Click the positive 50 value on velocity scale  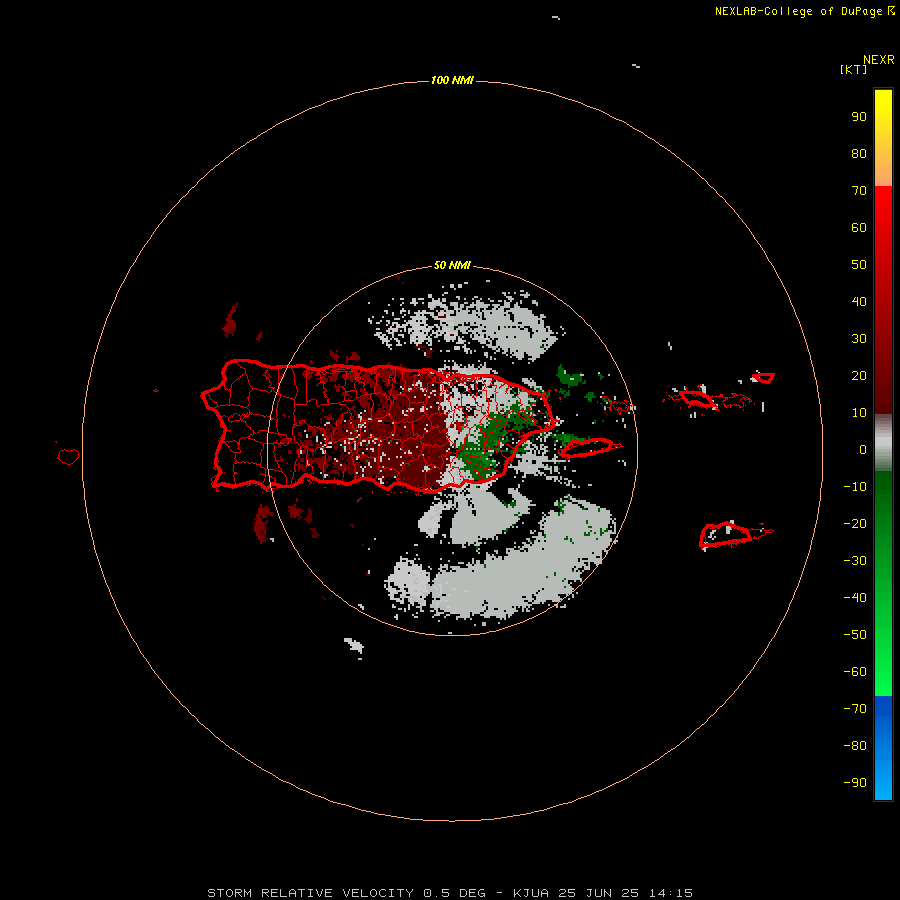[x=859, y=265]
